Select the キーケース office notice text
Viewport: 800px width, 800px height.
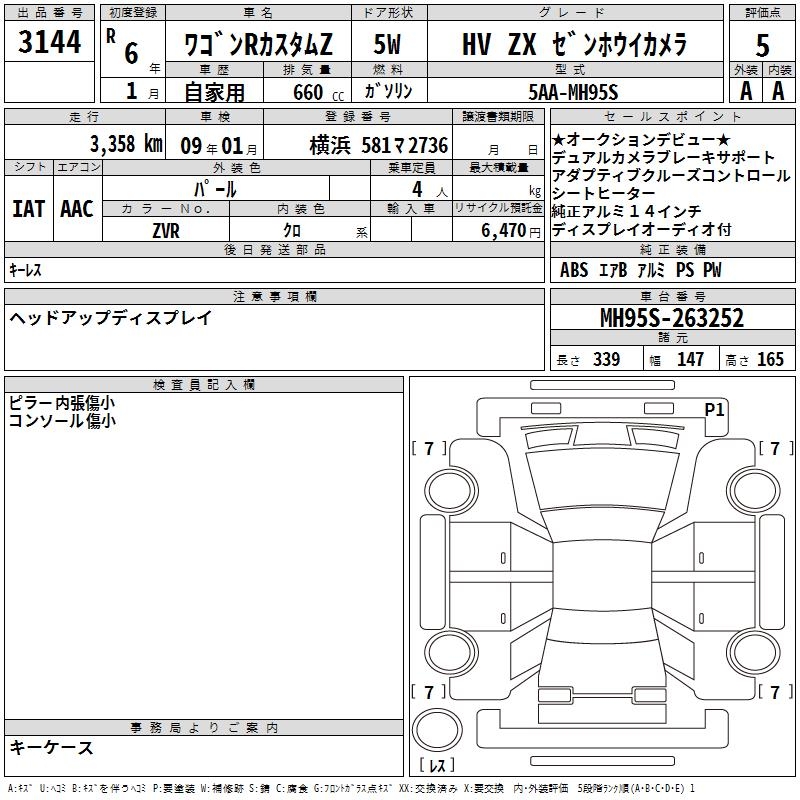pyautogui.click(x=51, y=747)
